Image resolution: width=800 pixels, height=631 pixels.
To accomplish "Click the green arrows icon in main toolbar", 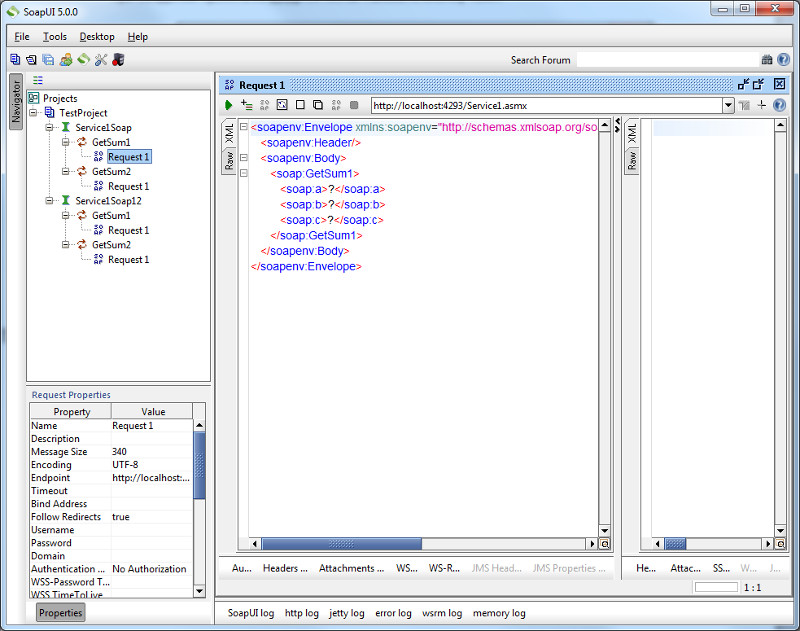I will 83,60.
